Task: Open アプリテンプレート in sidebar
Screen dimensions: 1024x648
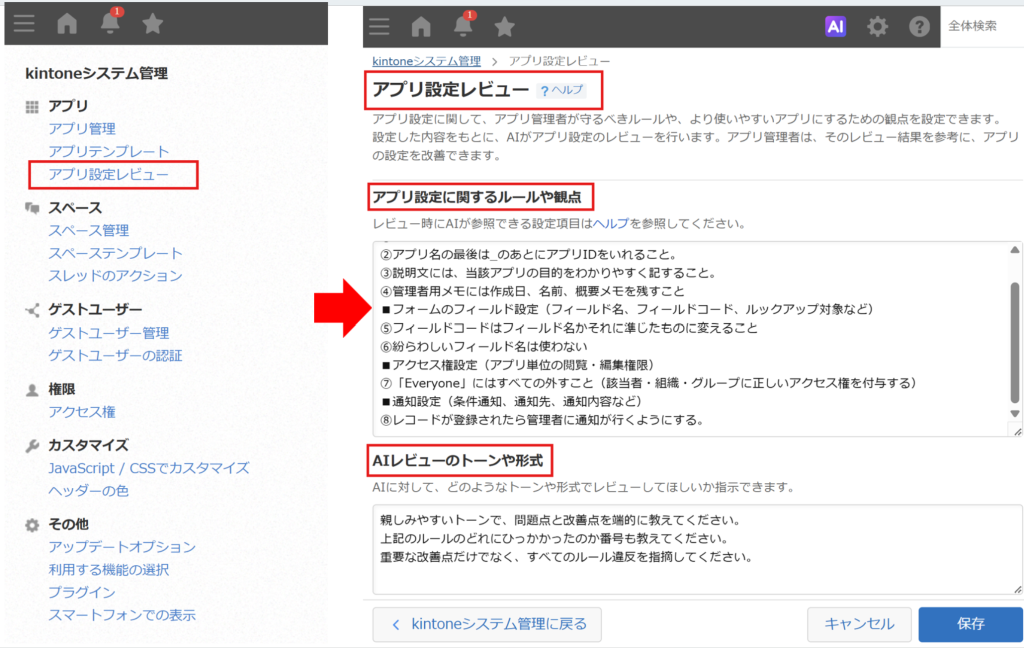Action: click(x=109, y=152)
